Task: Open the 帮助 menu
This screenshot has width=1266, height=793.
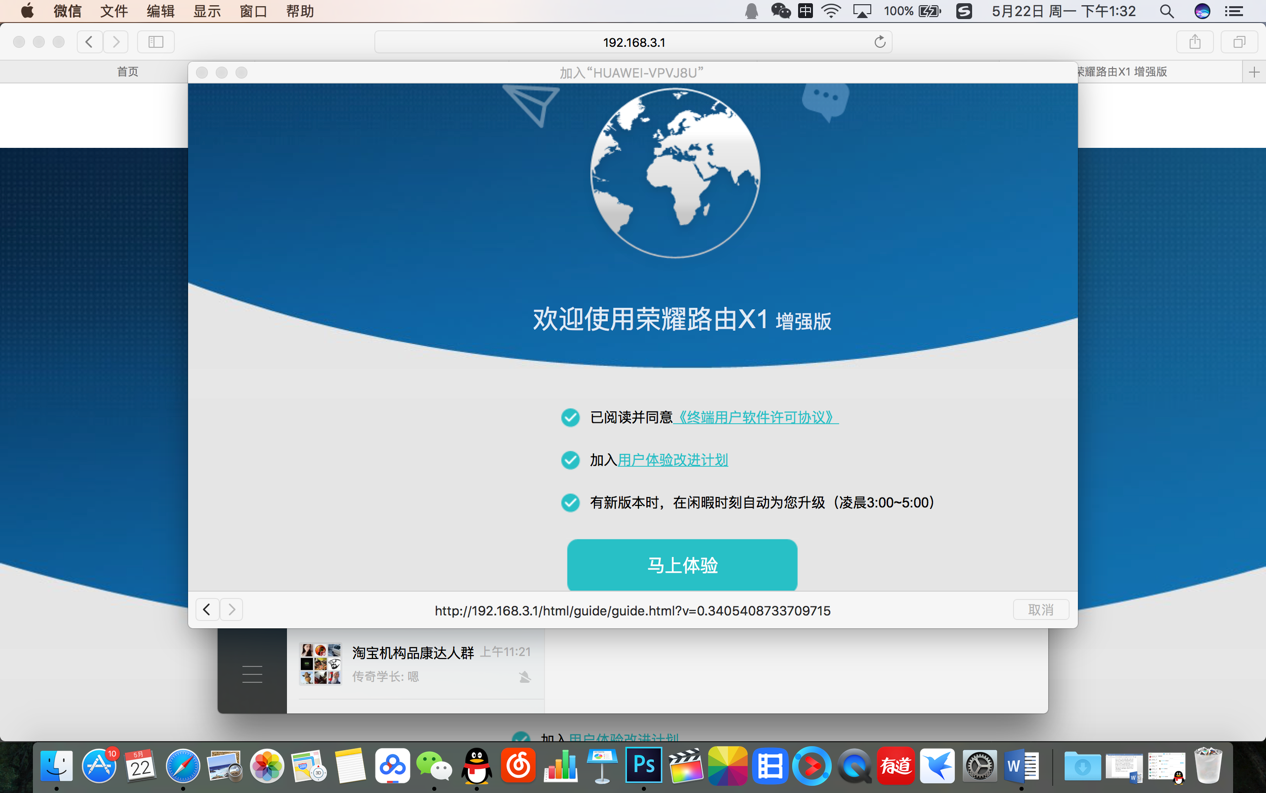Action: pyautogui.click(x=300, y=11)
